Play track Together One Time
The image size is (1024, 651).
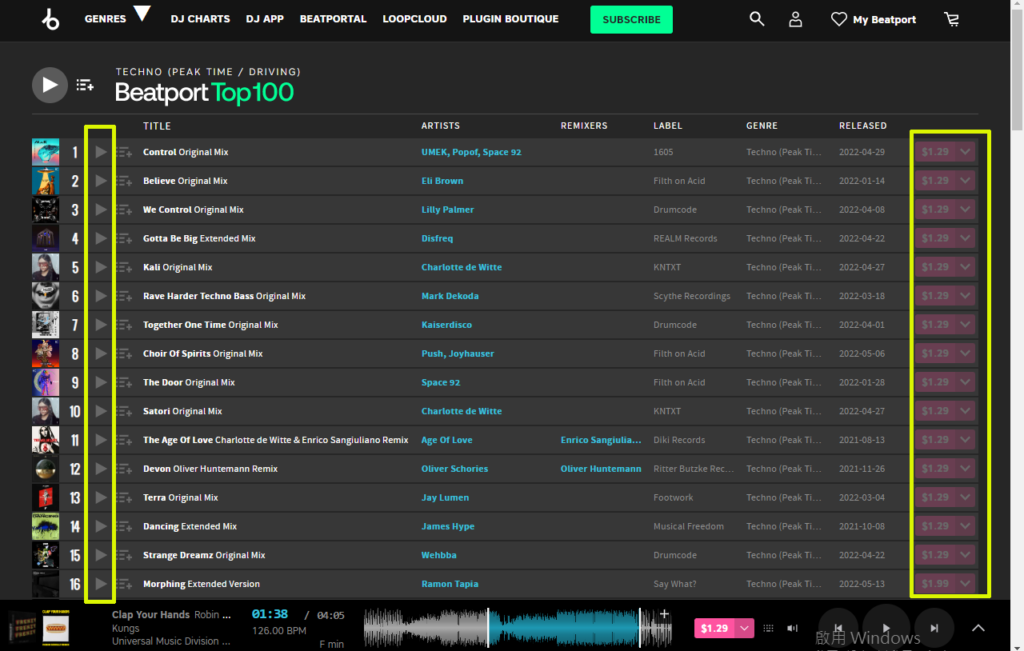pos(101,325)
